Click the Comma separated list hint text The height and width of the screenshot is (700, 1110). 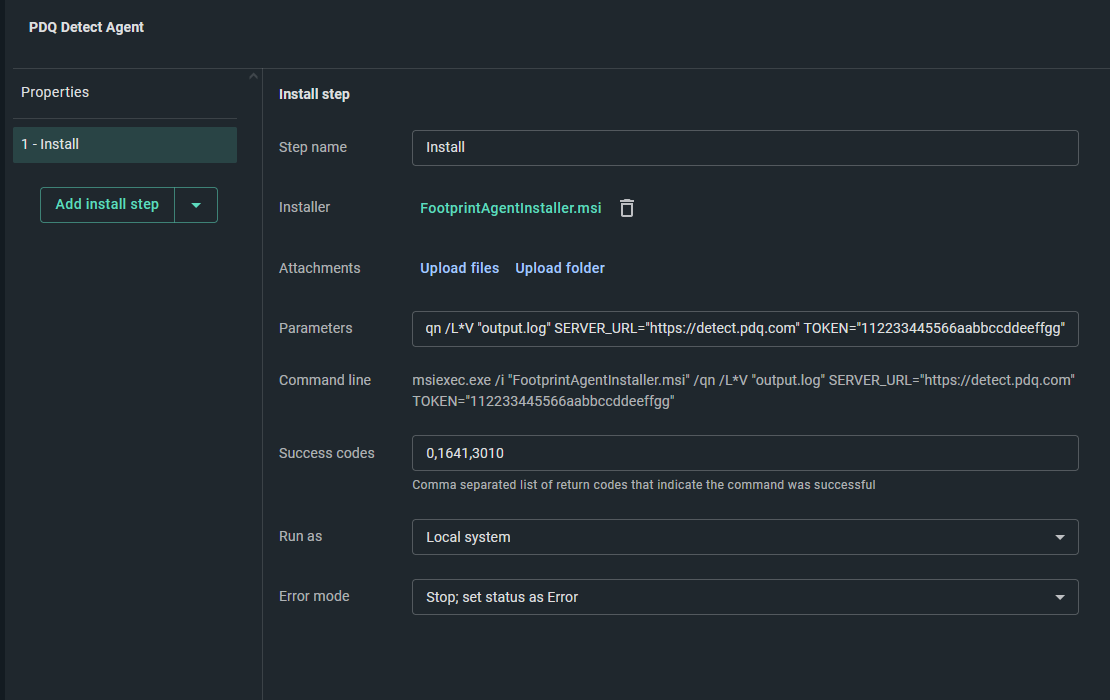click(643, 485)
